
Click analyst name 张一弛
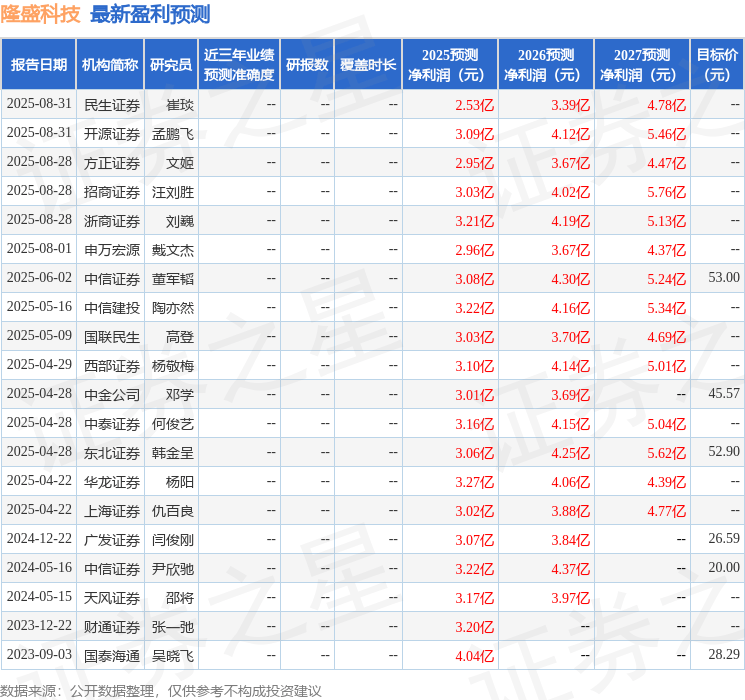coord(173,627)
